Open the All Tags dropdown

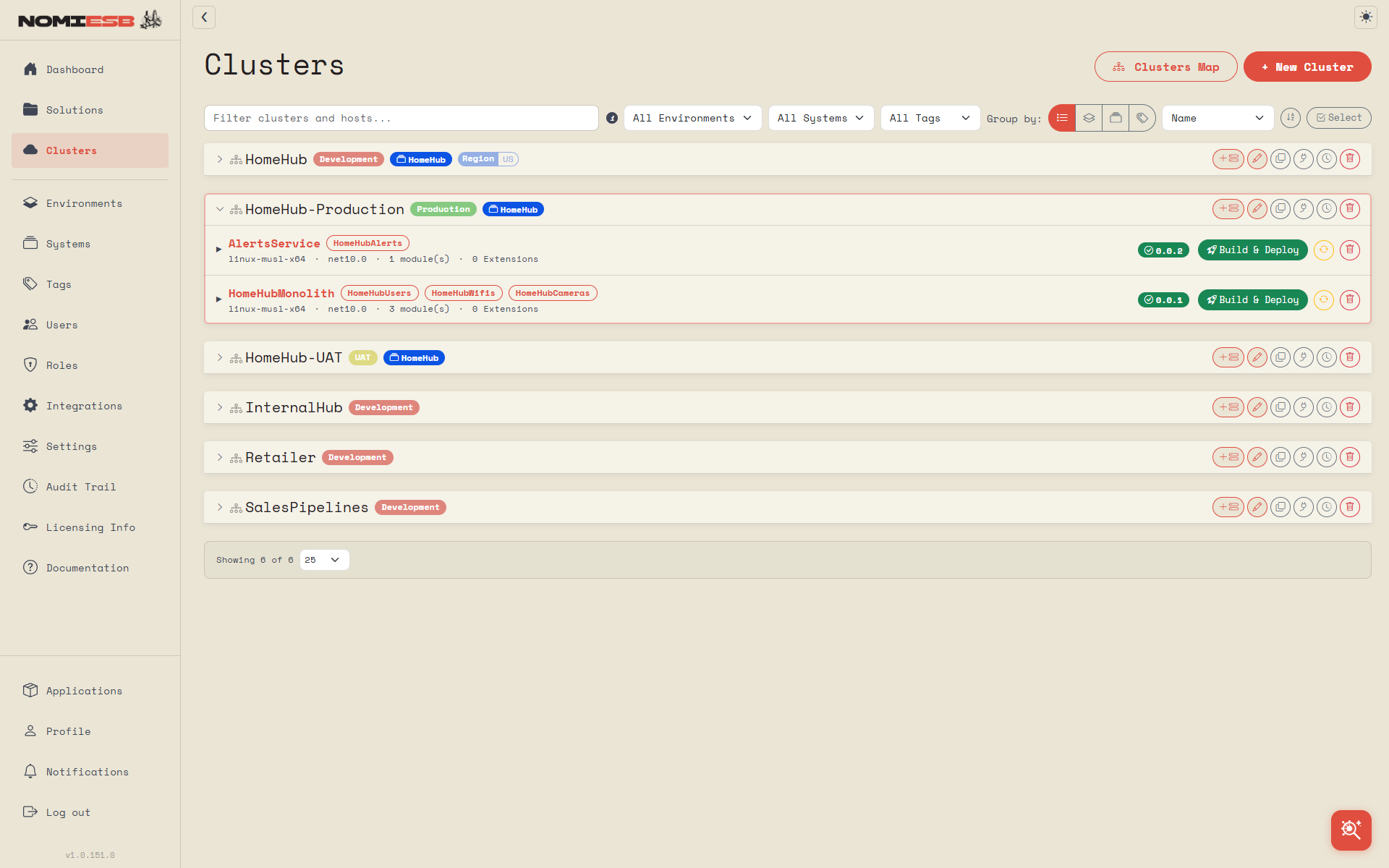click(930, 118)
